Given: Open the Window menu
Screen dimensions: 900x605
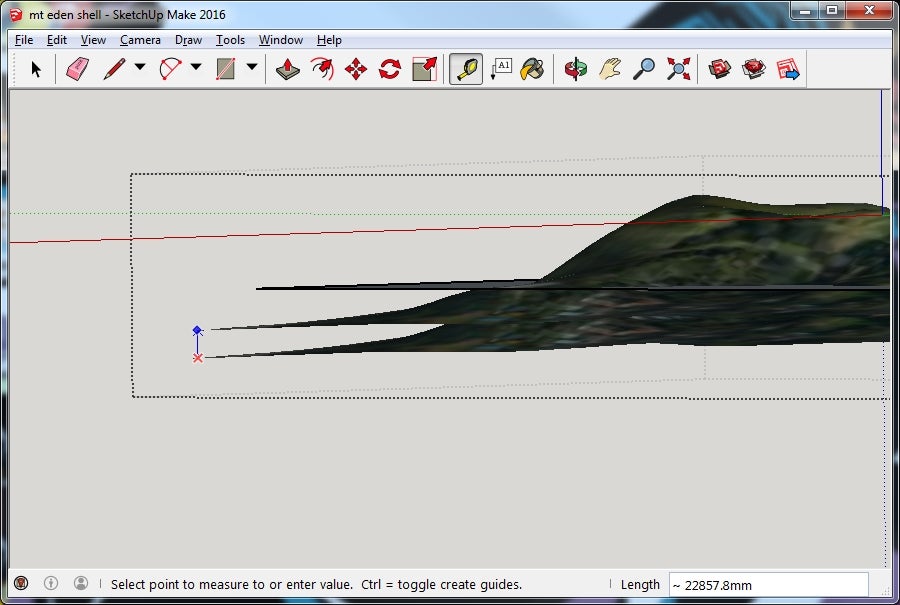Looking at the screenshot, I should pyautogui.click(x=281, y=40).
